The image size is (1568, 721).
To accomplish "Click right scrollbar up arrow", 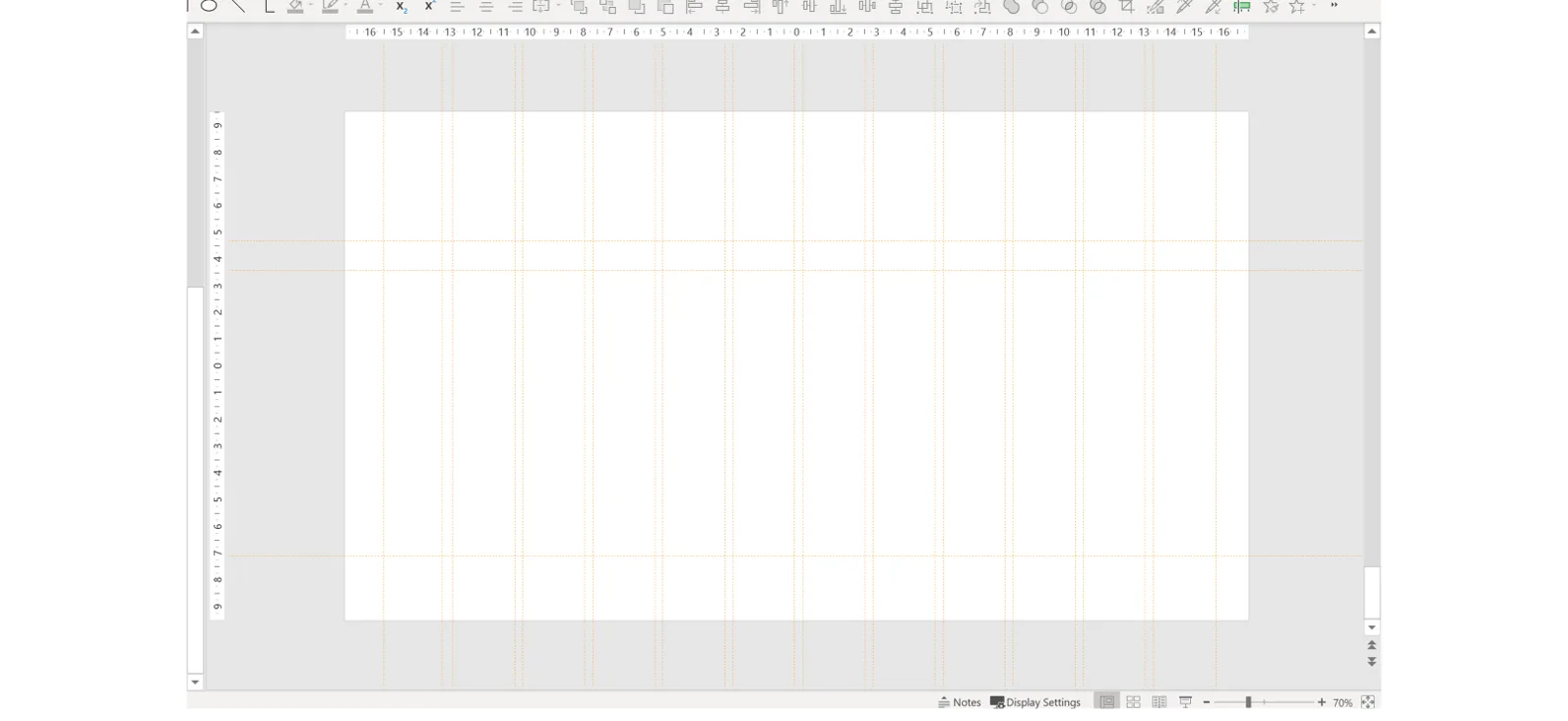I will point(1372,32).
